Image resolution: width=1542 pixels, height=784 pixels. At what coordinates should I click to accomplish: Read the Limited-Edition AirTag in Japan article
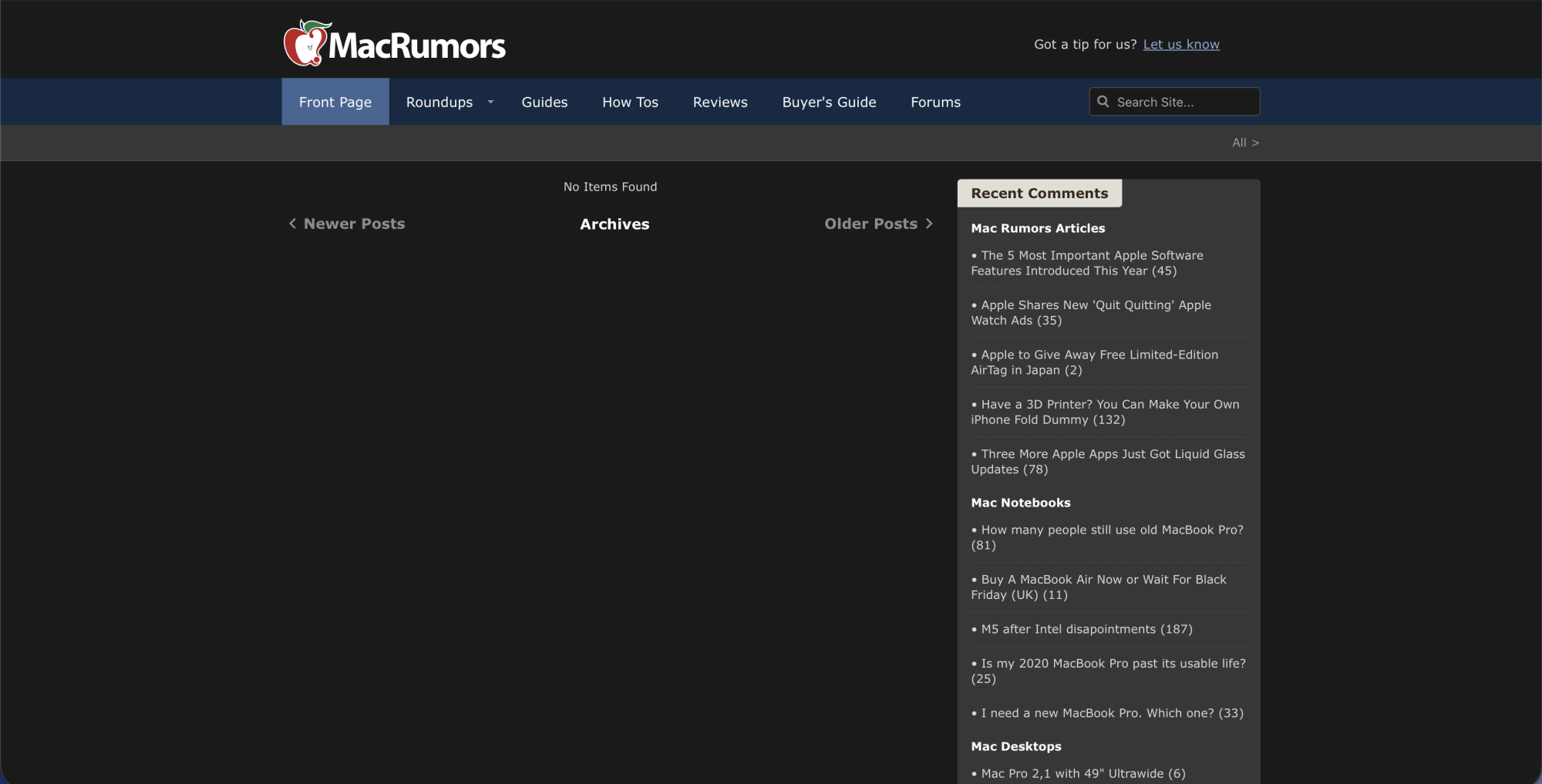(x=1095, y=362)
